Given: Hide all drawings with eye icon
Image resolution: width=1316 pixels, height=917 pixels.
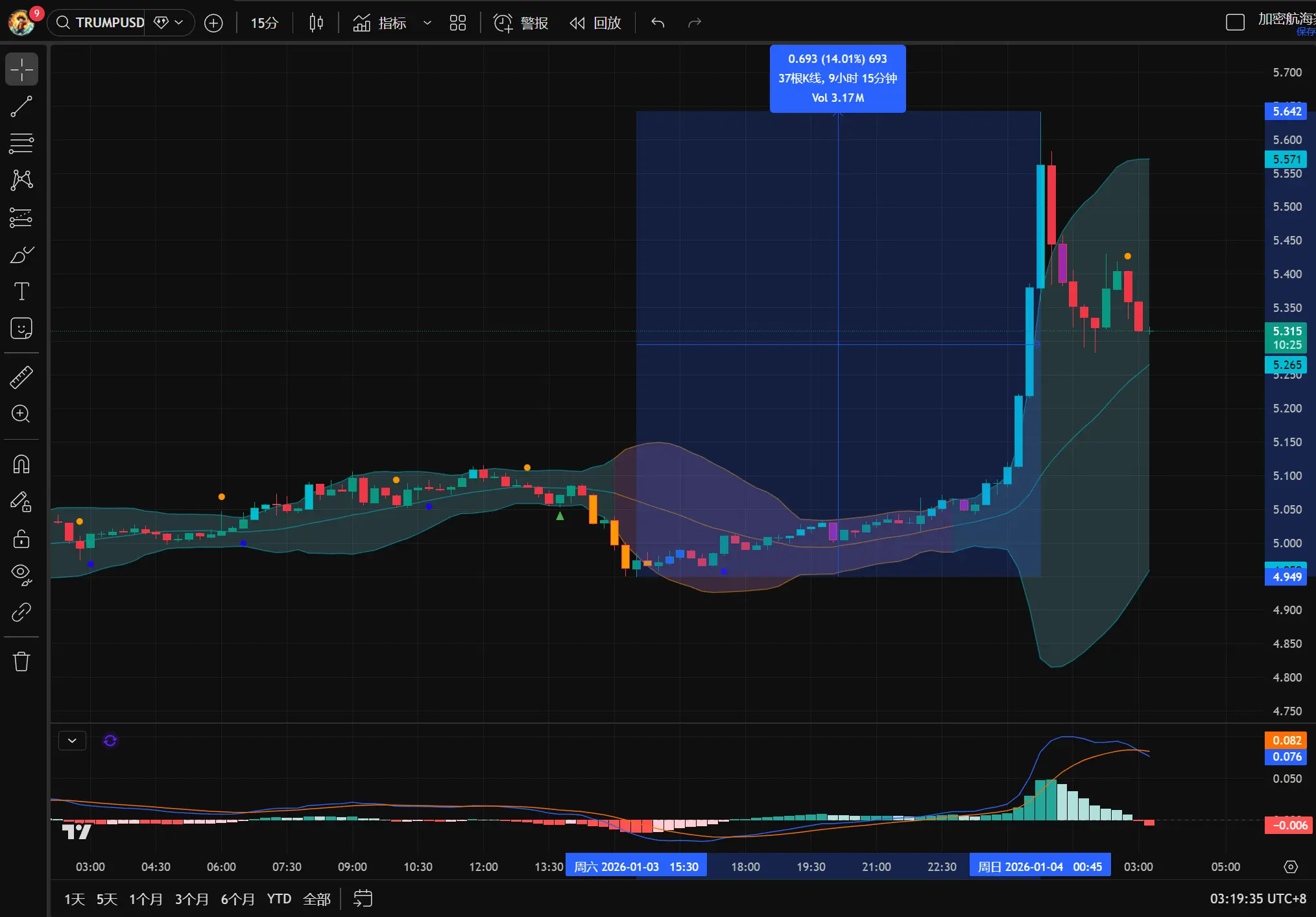Looking at the screenshot, I should click(x=21, y=575).
